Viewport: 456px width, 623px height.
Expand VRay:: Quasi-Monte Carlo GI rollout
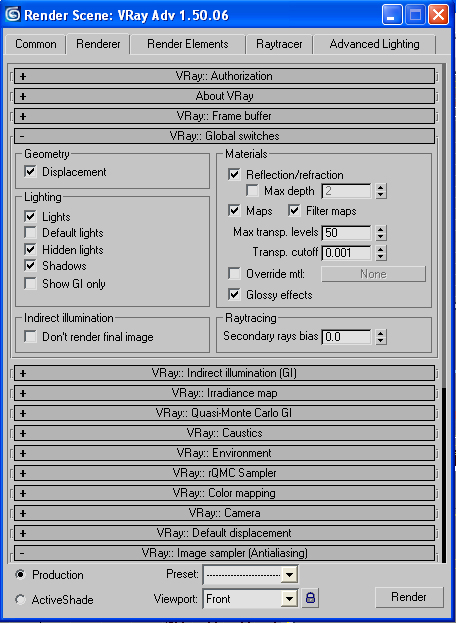click(x=224, y=413)
